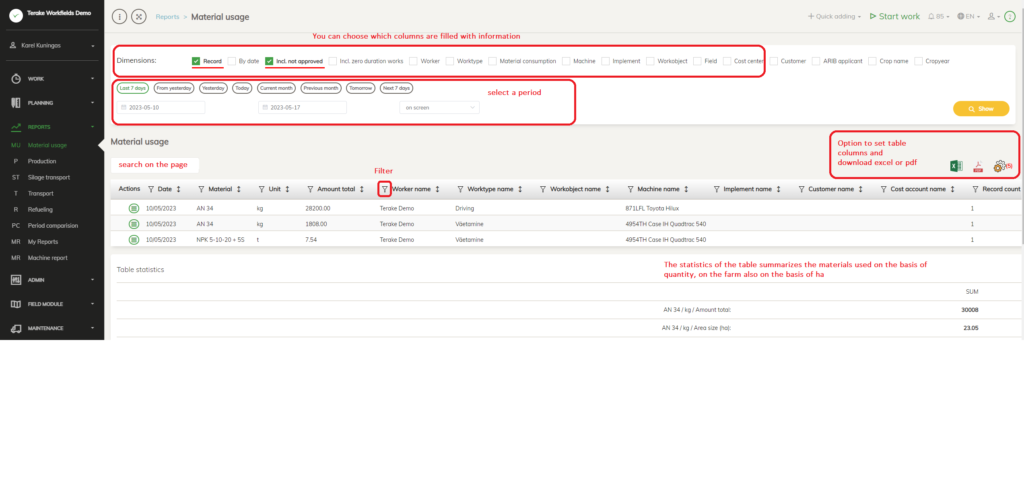Click the filter icon beside Worker name
The image size is (1024, 482).
pos(385,188)
